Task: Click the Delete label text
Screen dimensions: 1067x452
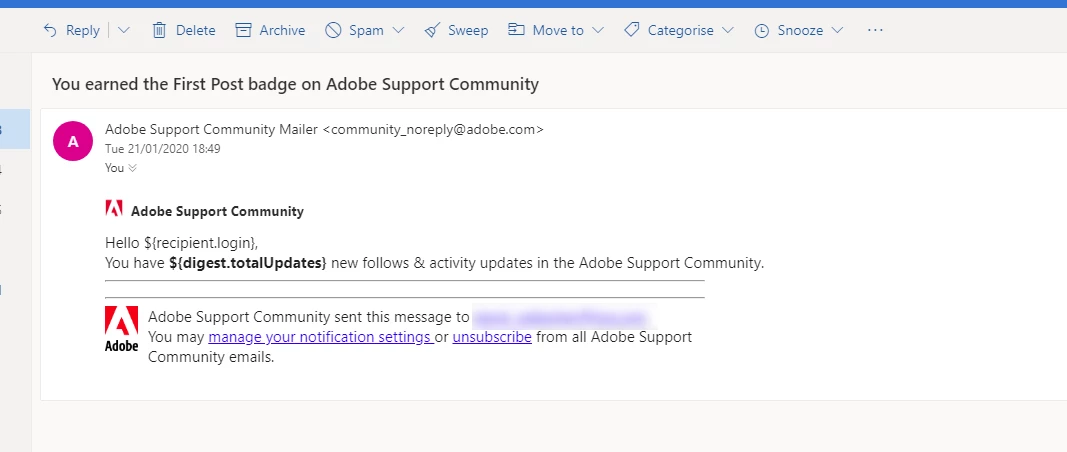Action: pos(196,31)
